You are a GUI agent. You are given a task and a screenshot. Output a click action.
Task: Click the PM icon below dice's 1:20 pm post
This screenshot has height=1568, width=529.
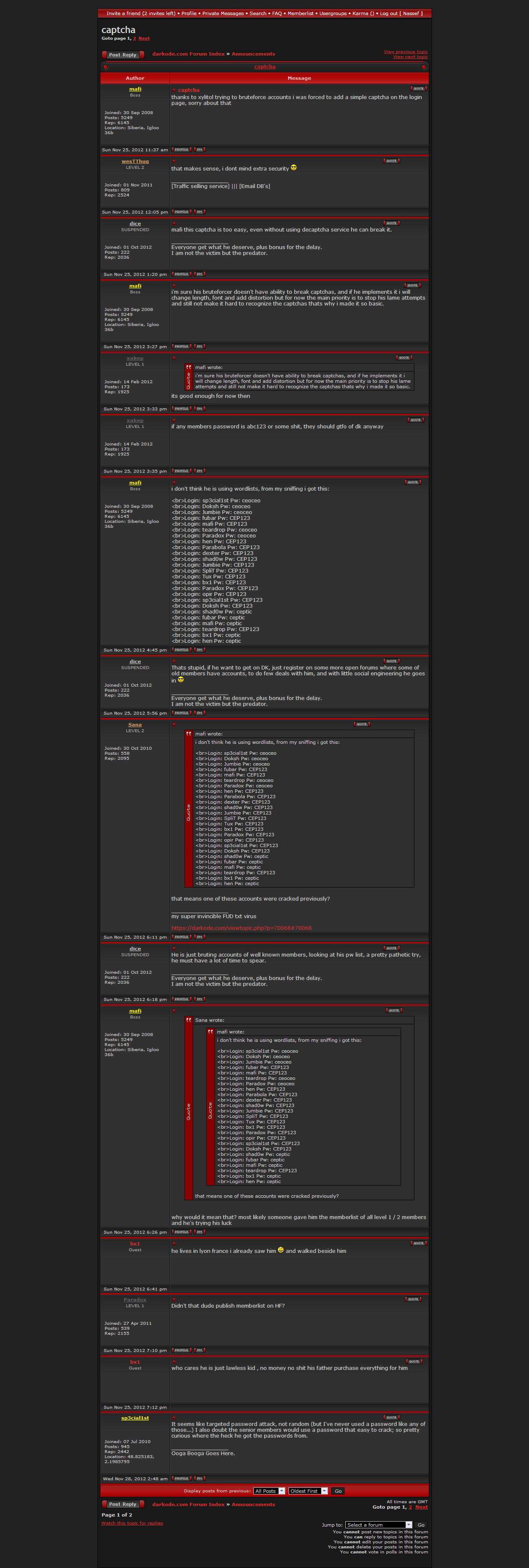click(x=199, y=274)
